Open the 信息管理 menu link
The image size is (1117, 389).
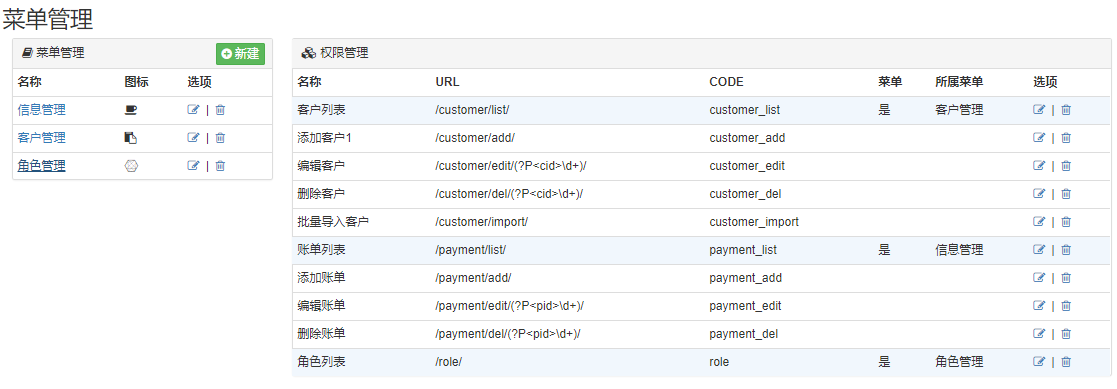coord(42,110)
